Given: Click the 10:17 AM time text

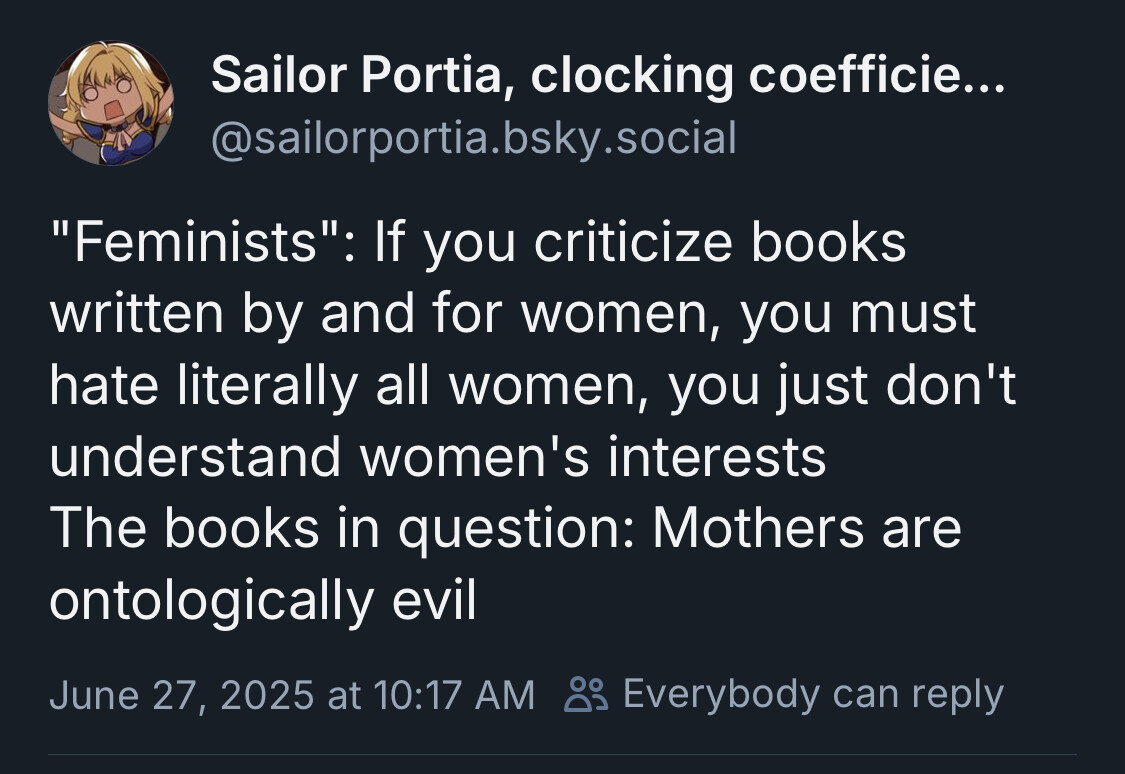Looking at the screenshot, I should tap(454, 695).
